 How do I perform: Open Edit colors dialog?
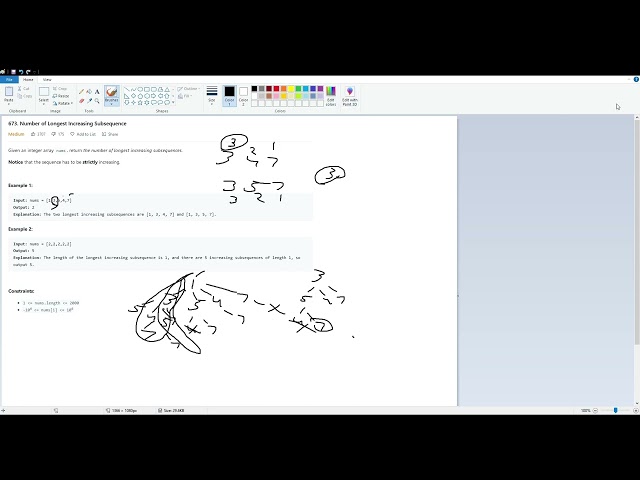click(x=331, y=96)
